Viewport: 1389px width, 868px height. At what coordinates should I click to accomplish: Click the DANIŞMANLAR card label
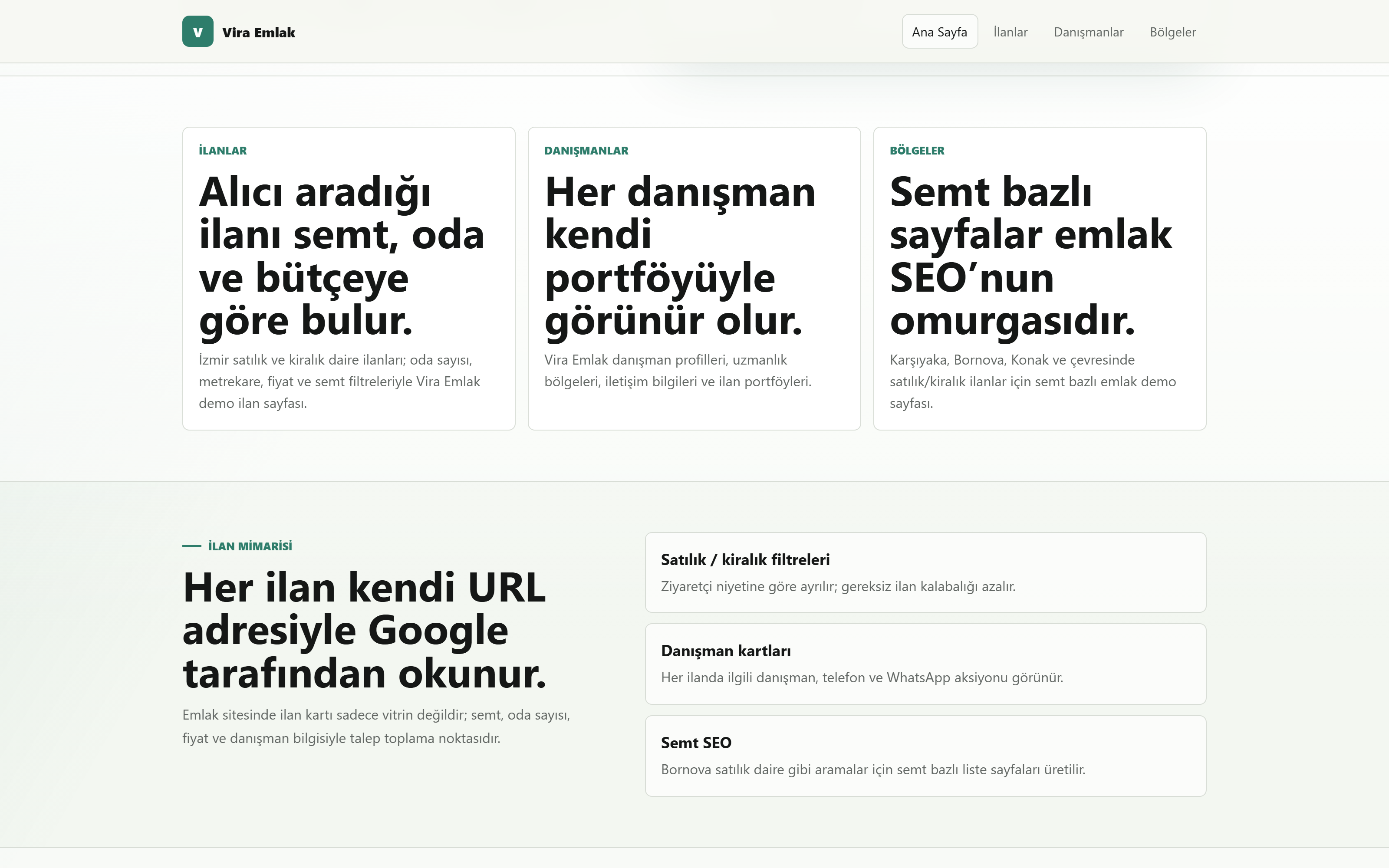[586, 151]
